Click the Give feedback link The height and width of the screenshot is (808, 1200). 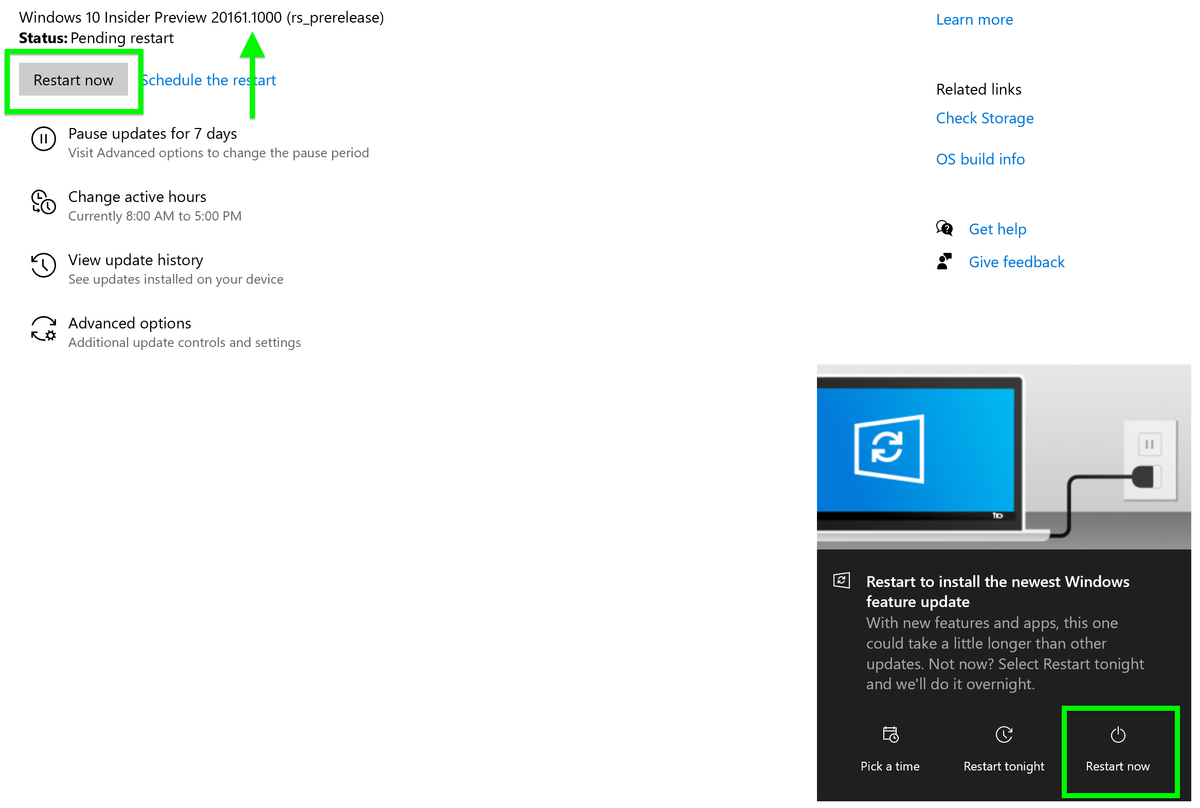(x=1016, y=261)
